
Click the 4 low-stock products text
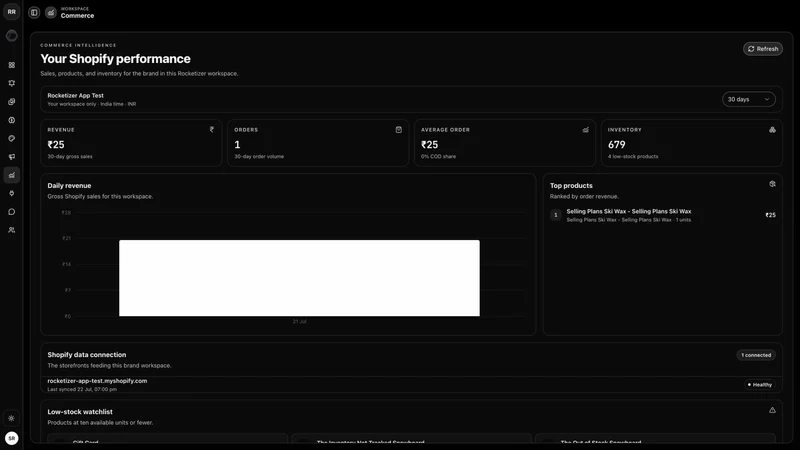click(633, 157)
